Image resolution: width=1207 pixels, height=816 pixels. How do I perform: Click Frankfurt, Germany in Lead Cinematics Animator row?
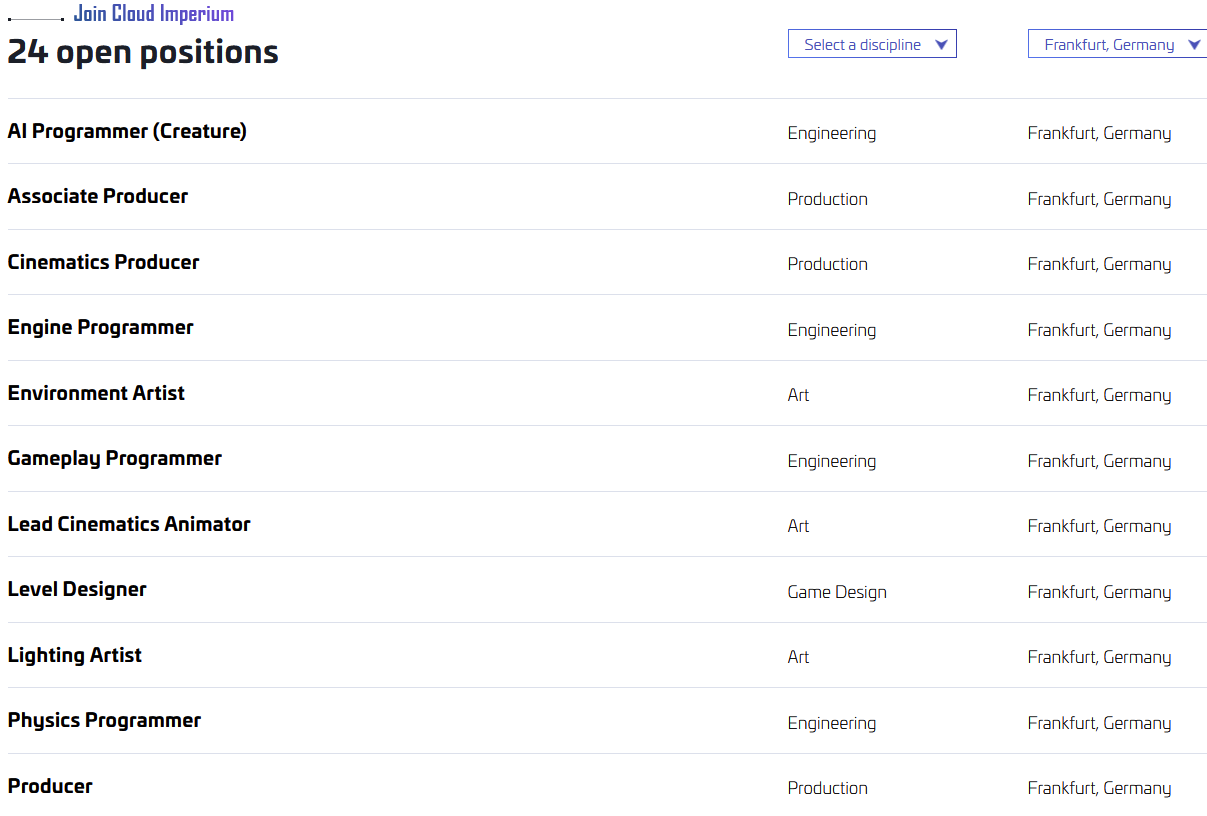tap(1099, 526)
